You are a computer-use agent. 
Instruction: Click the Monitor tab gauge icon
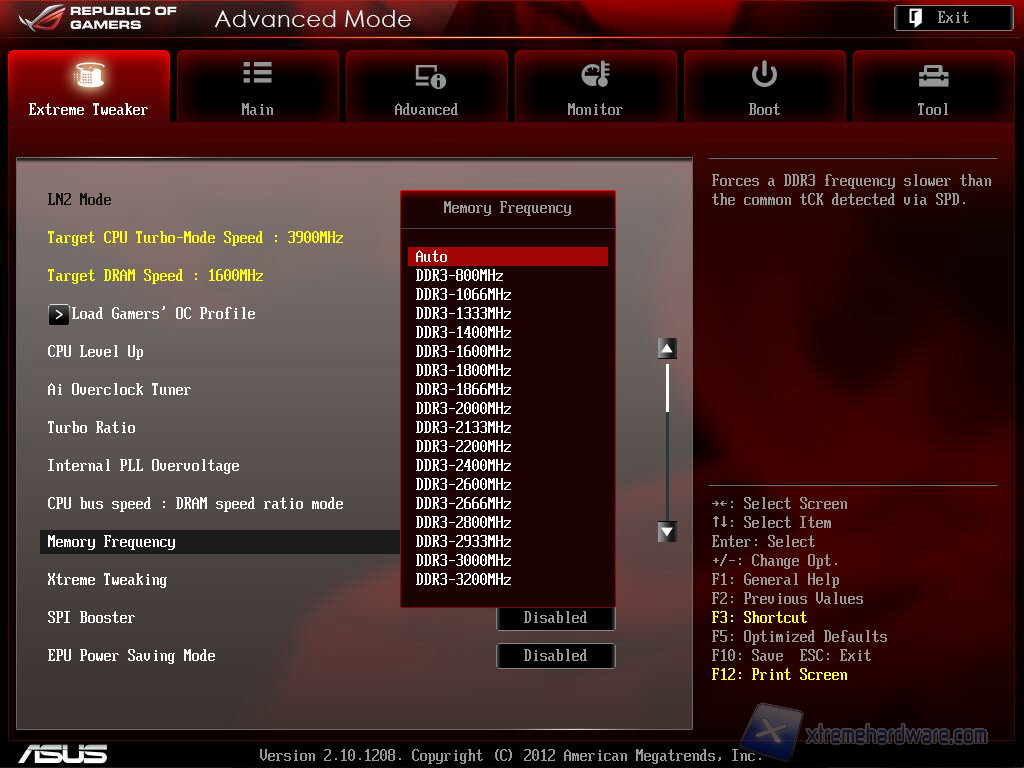(595, 75)
